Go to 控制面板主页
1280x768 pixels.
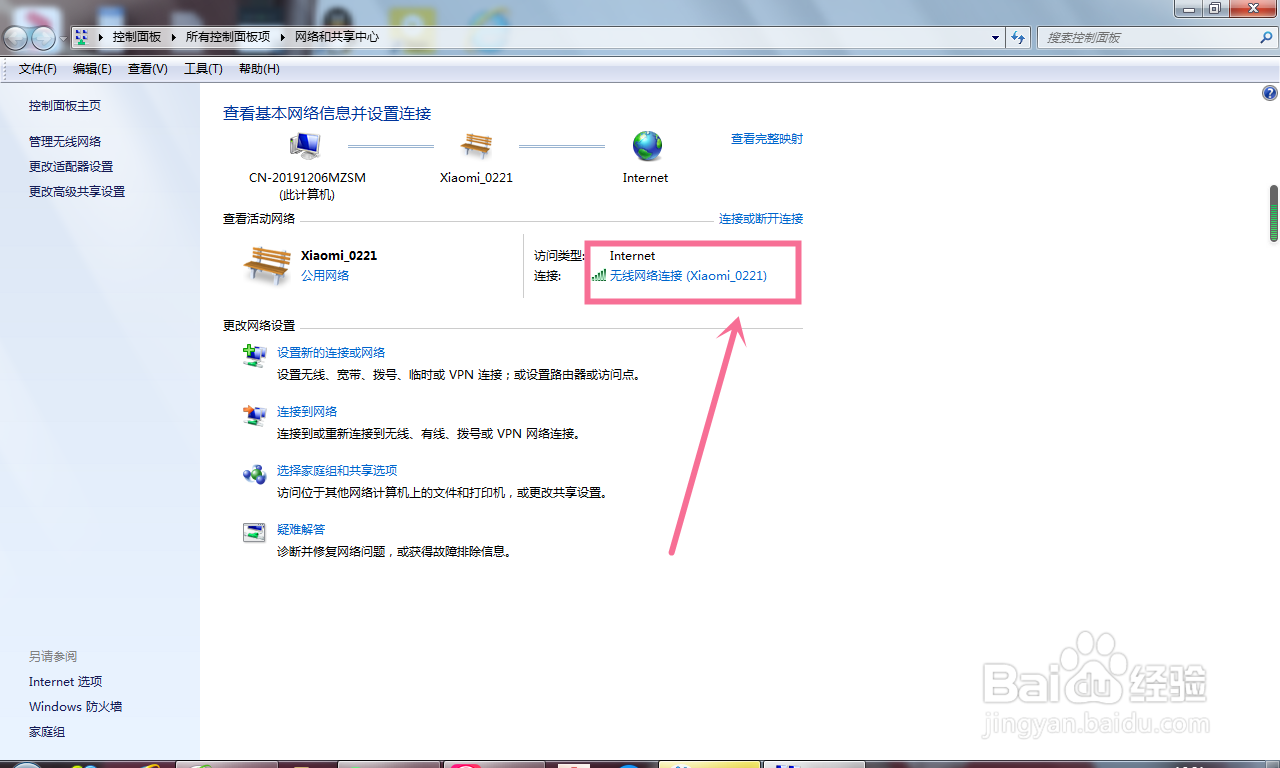tap(65, 106)
